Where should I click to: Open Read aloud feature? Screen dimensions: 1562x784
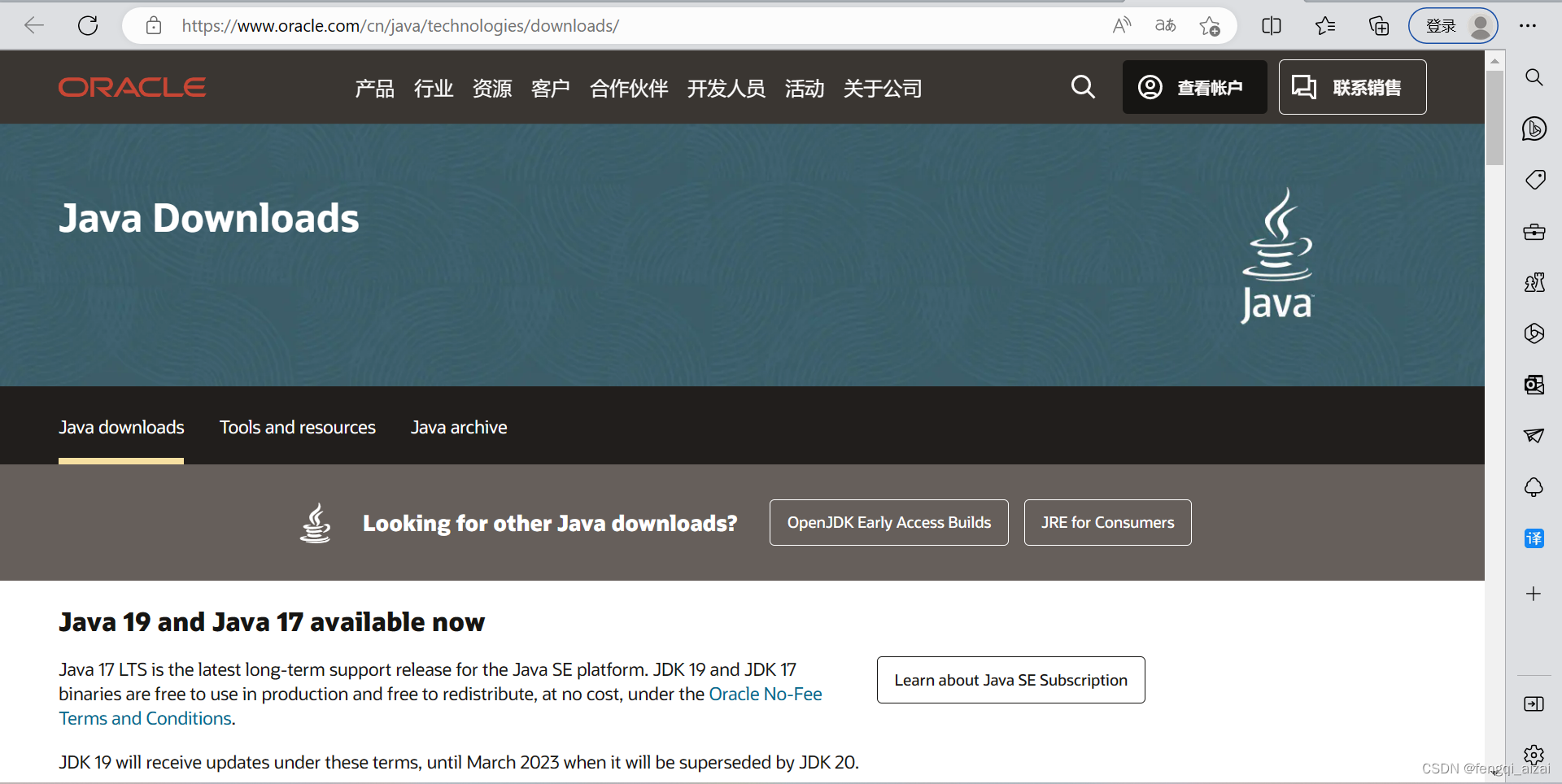click(1122, 26)
